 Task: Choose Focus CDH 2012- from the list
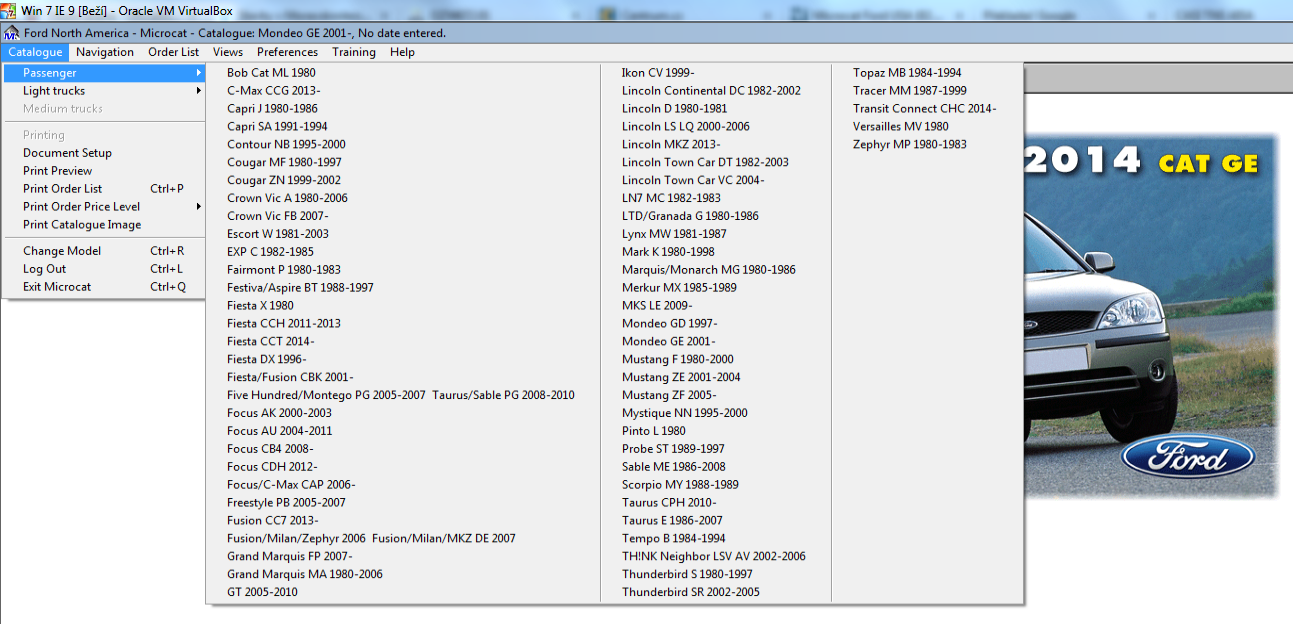271,467
